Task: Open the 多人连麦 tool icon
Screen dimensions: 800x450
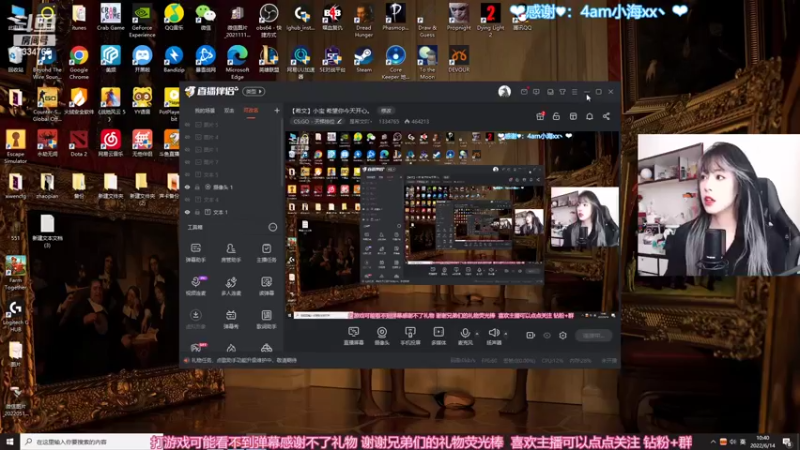Action: pyautogui.click(x=231, y=286)
